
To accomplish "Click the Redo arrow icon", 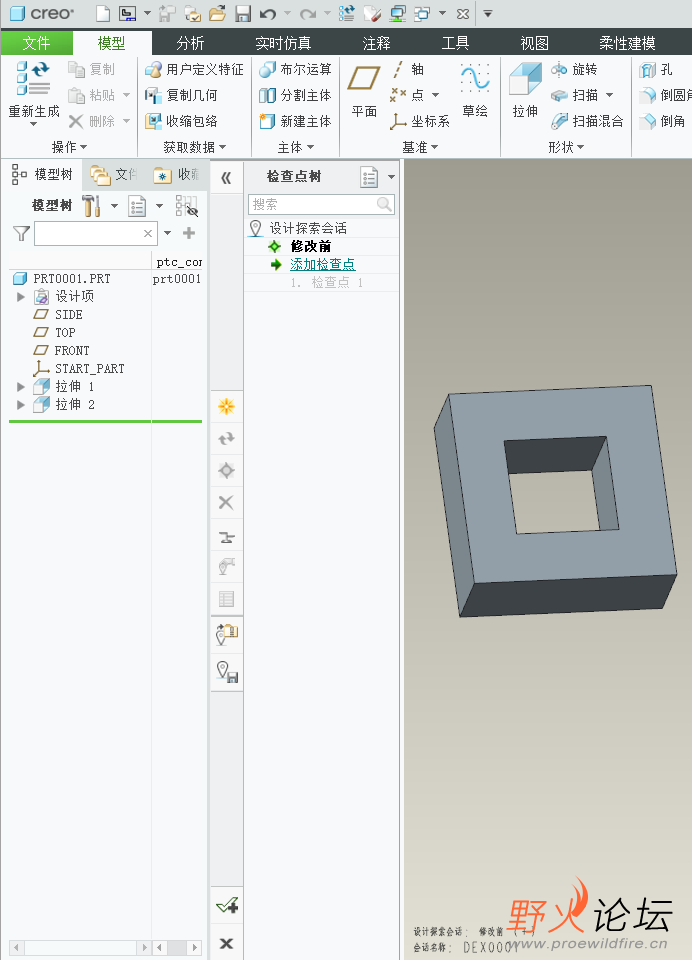I will coord(308,13).
